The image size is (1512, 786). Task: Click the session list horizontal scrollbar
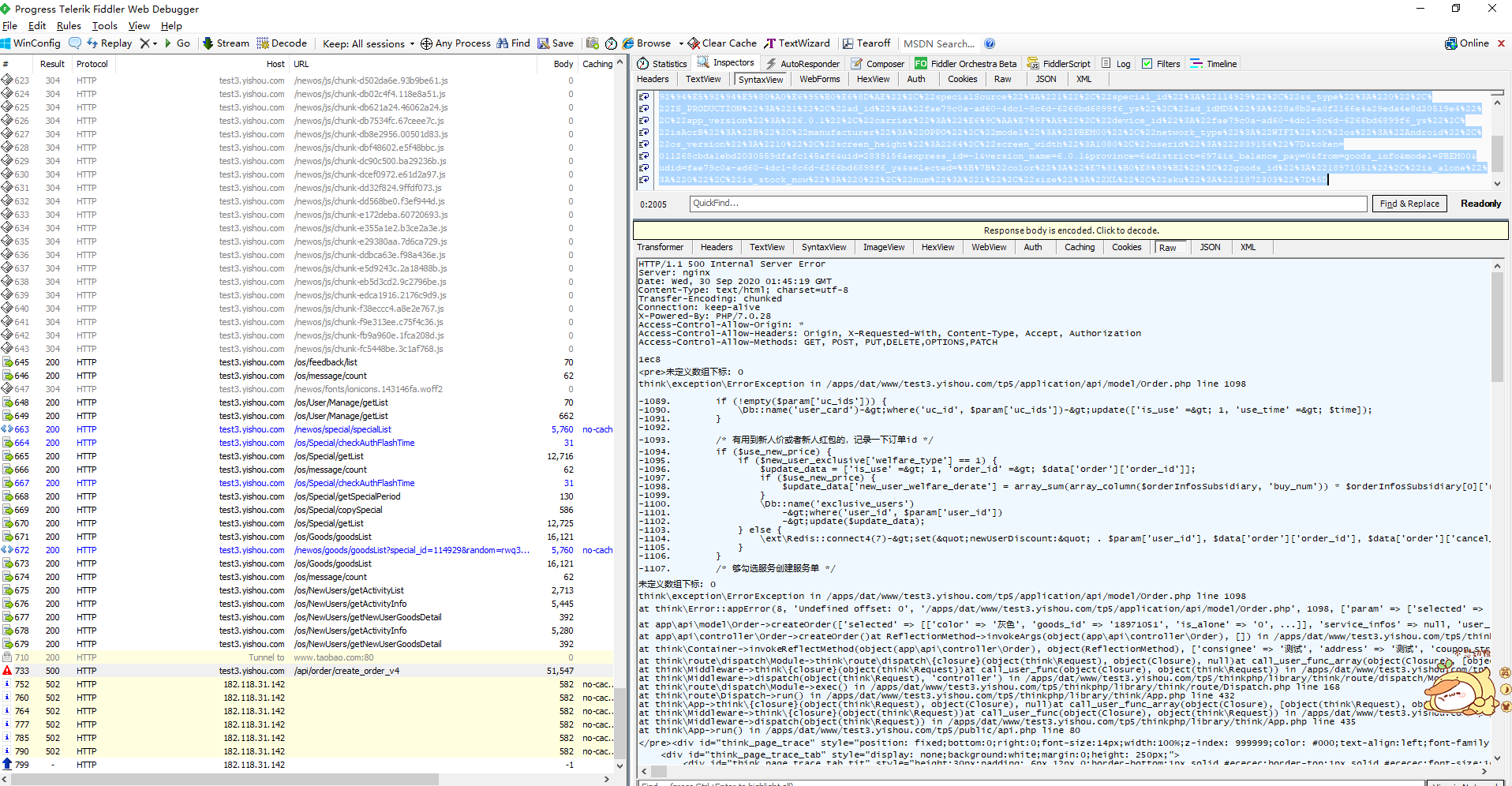pyautogui.click(x=225, y=779)
